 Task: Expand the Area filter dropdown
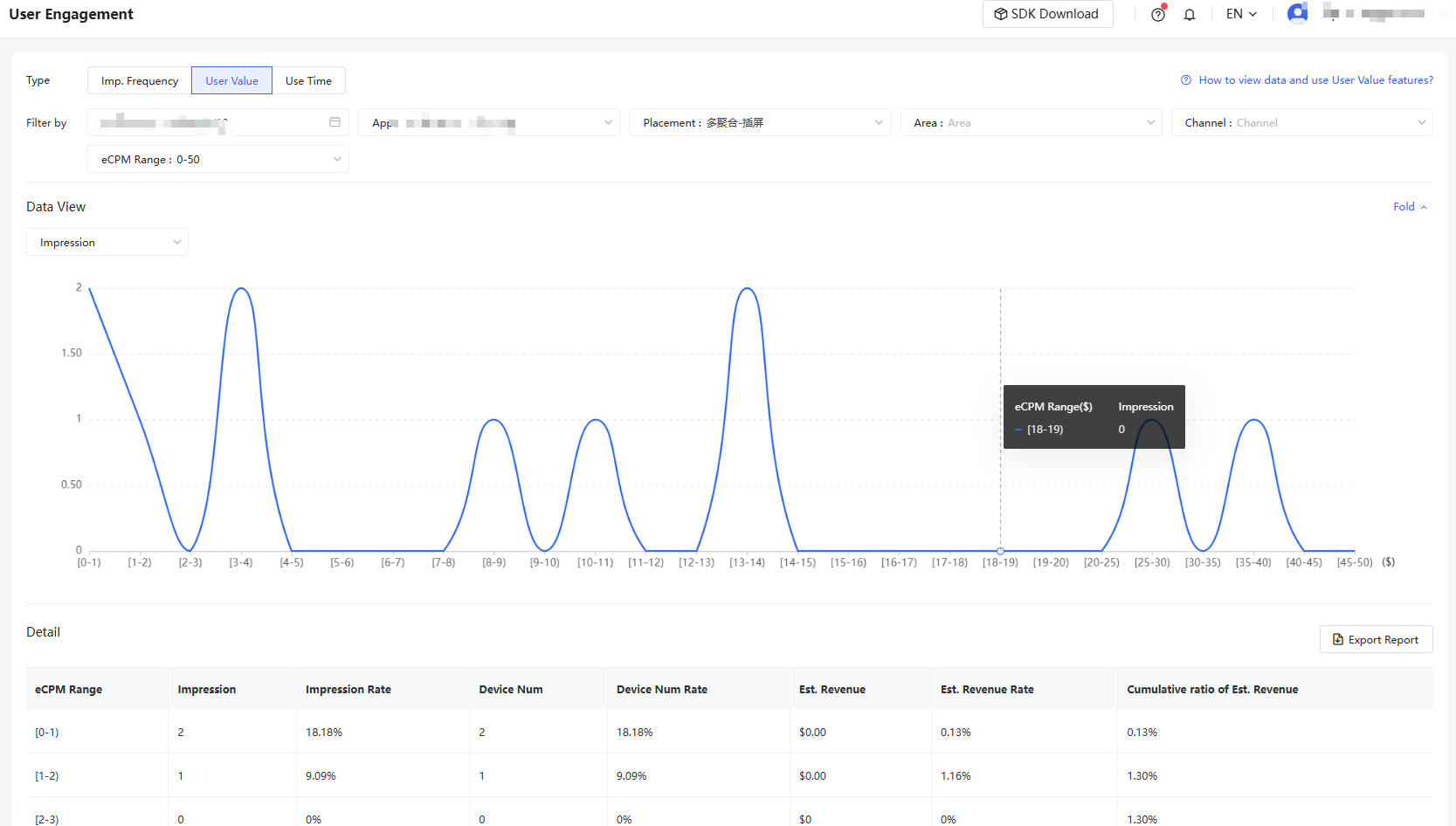[x=1032, y=122]
